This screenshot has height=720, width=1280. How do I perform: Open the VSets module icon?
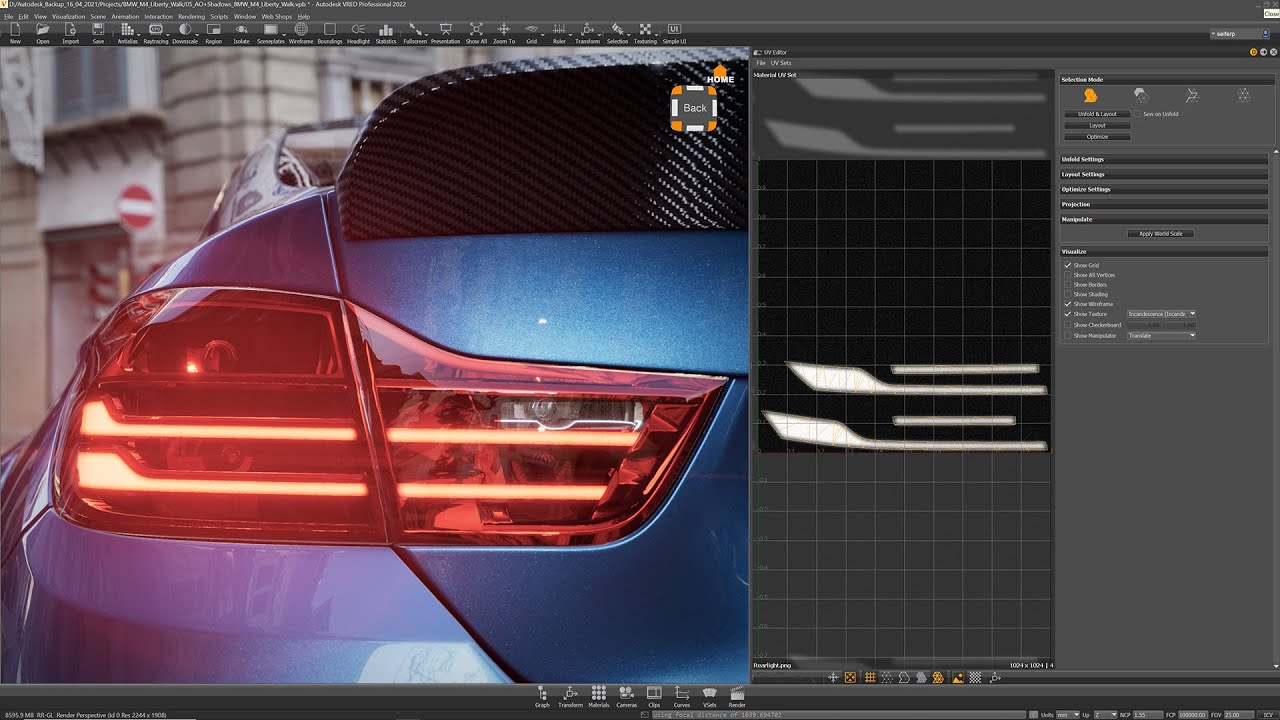710,696
